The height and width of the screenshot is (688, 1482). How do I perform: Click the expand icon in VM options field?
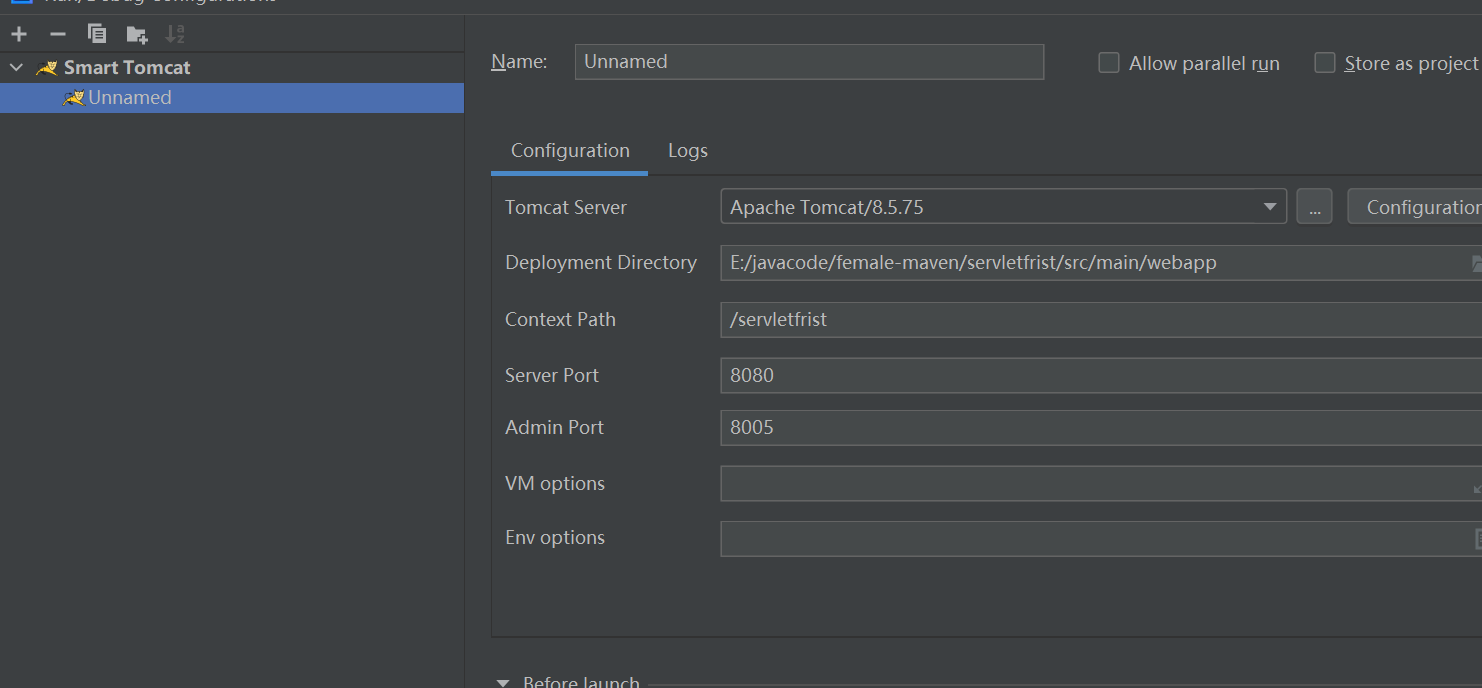point(1476,487)
